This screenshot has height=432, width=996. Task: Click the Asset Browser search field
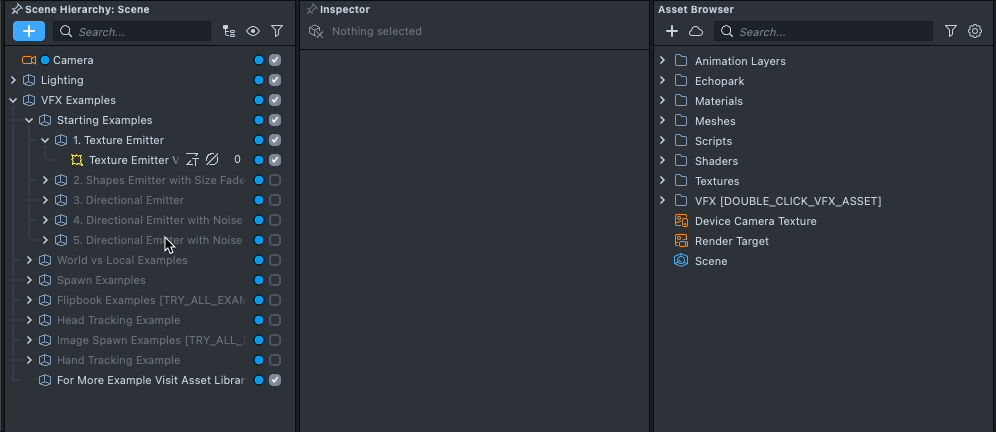(823, 31)
